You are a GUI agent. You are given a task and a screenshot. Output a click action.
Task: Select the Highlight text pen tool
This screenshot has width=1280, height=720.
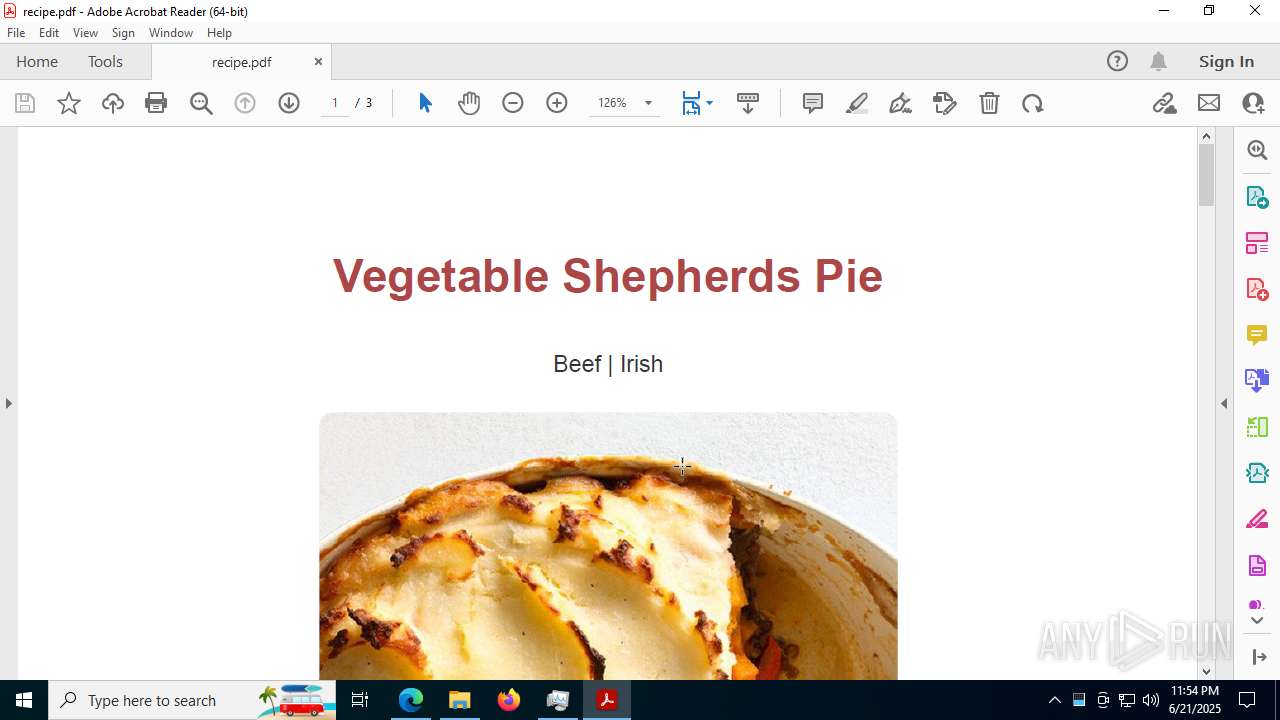point(857,103)
